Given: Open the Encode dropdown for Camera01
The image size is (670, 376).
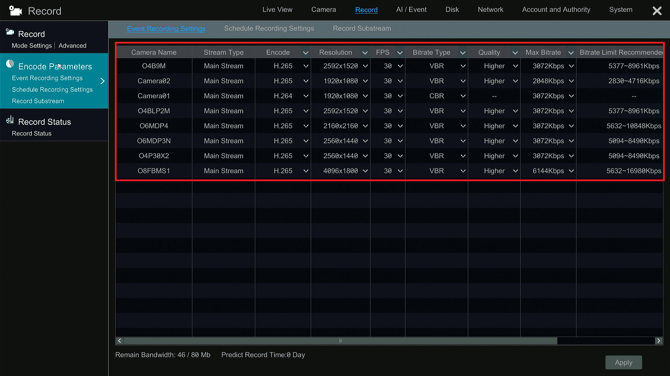Looking at the screenshot, I should pyautogui.click(x=306, y=96).
